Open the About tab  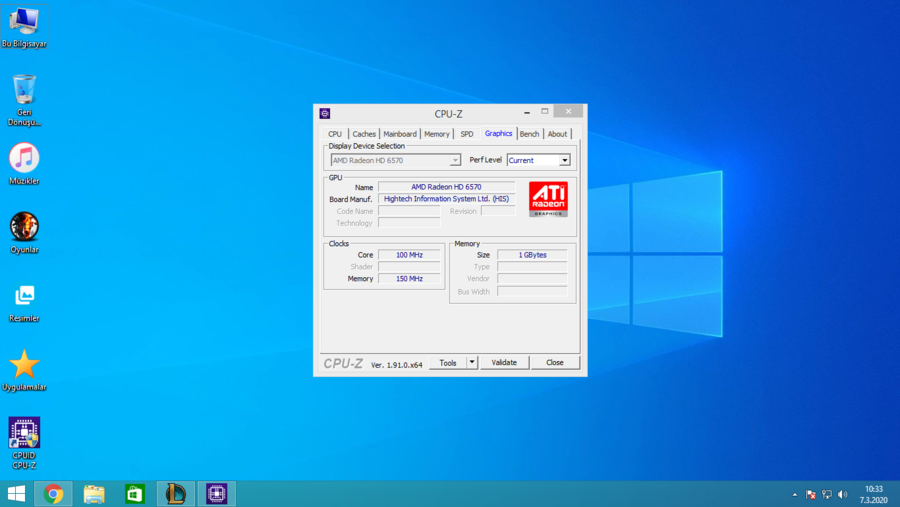coord(557,134)
